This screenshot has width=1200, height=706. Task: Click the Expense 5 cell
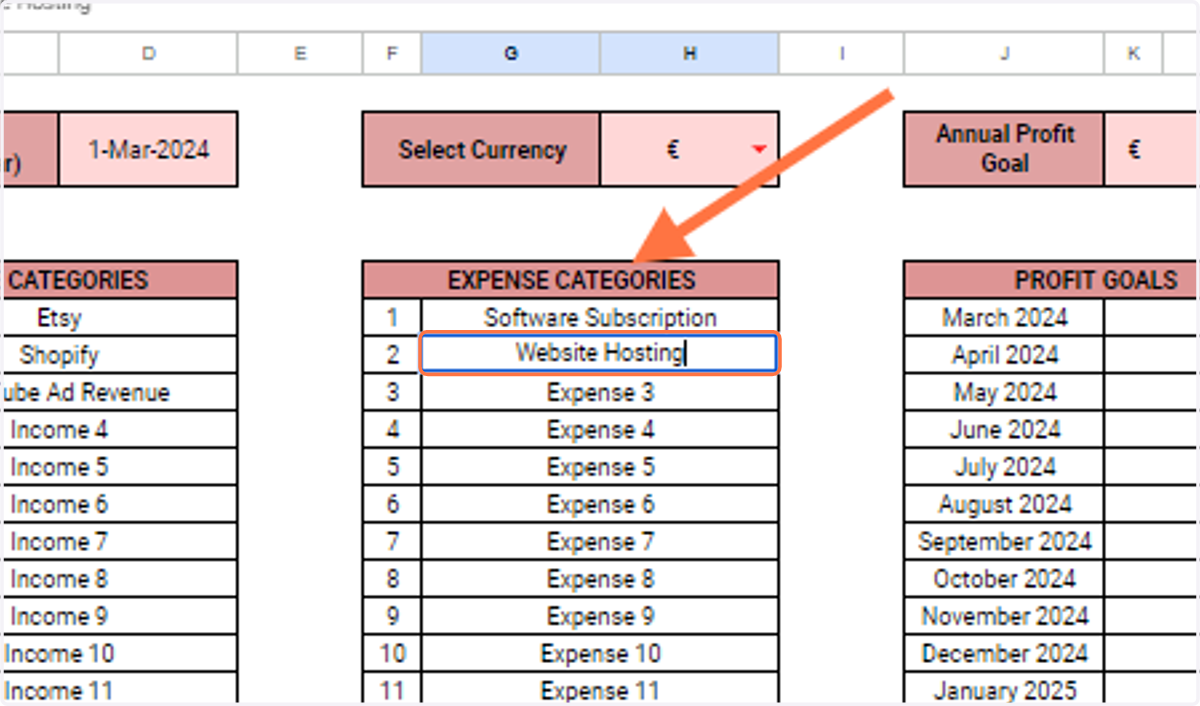point(600,466)
